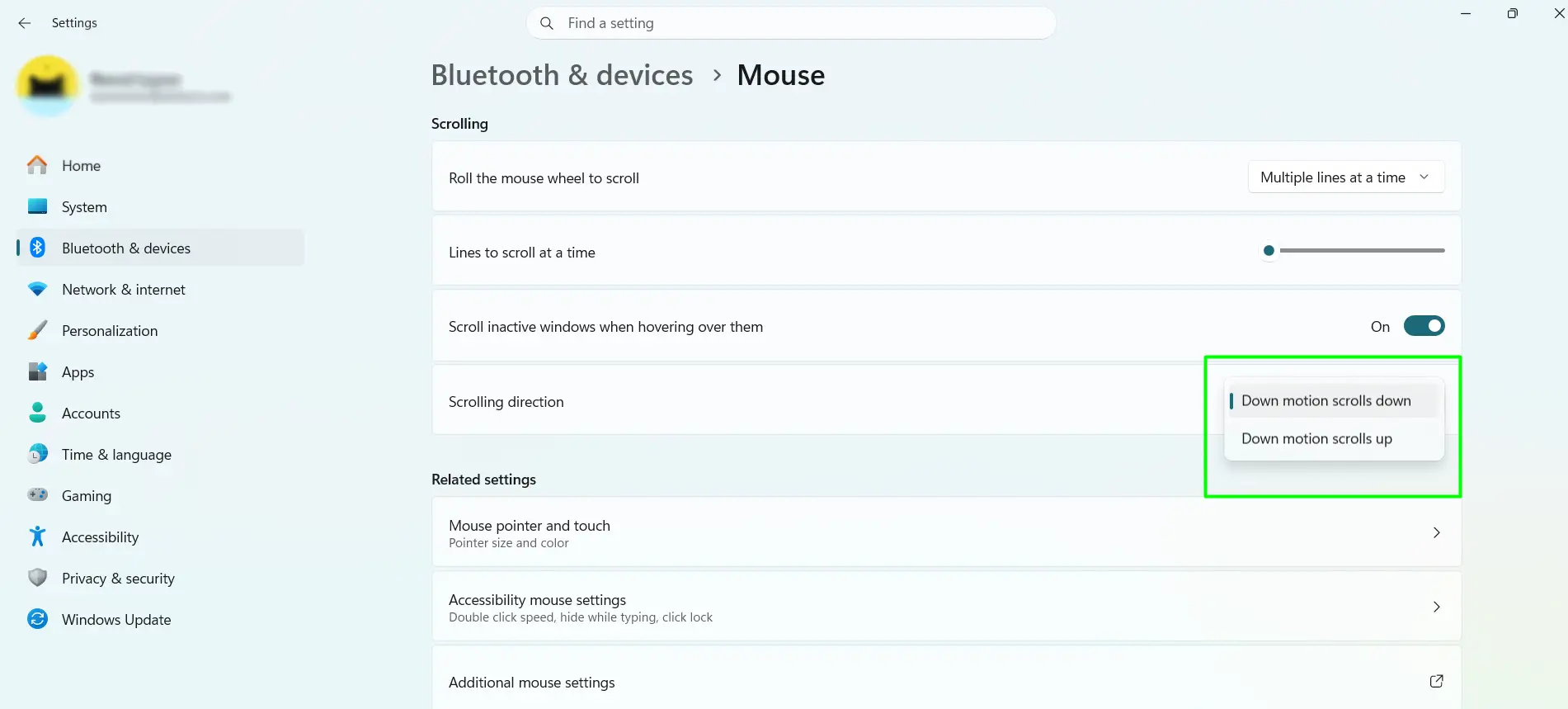Open Additional mouse settings external link
The width and height of the screenshot is (1568, 709).
click(1436, 681)
